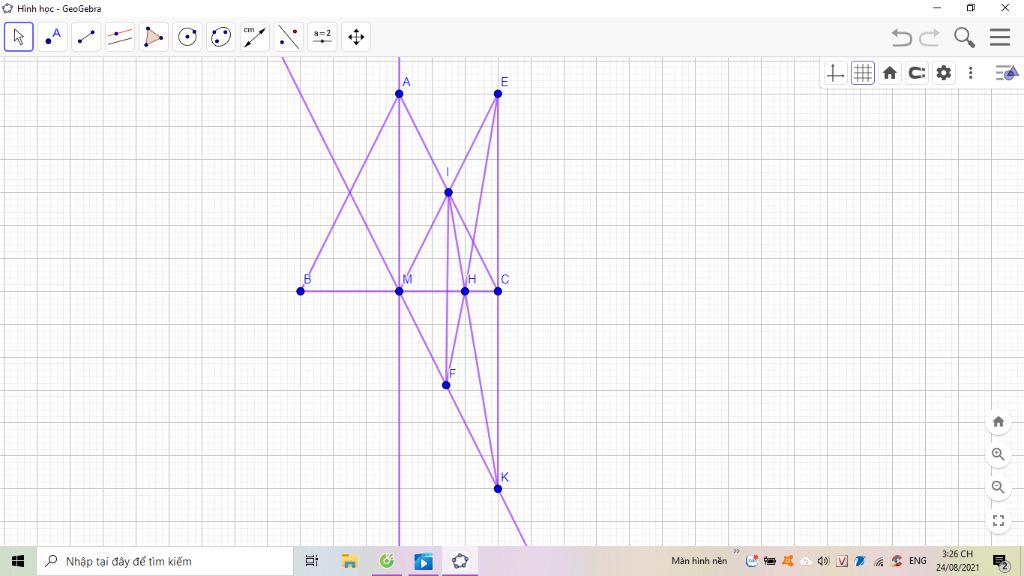This screenshot has height=576, width=1024.
Task: Open the GeoGebra search magnifier
Action: [964, 37]
